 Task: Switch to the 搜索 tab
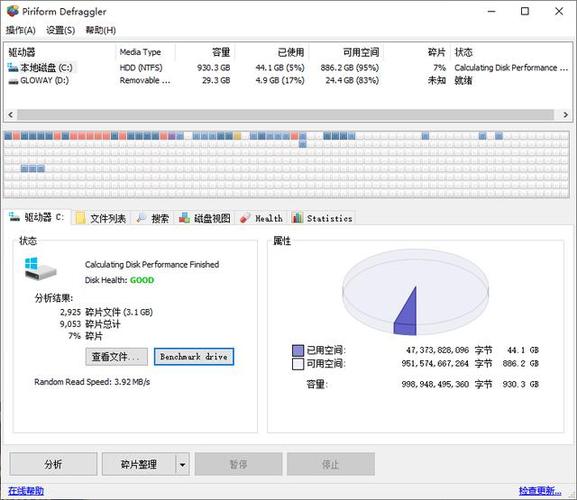[153, 219]
